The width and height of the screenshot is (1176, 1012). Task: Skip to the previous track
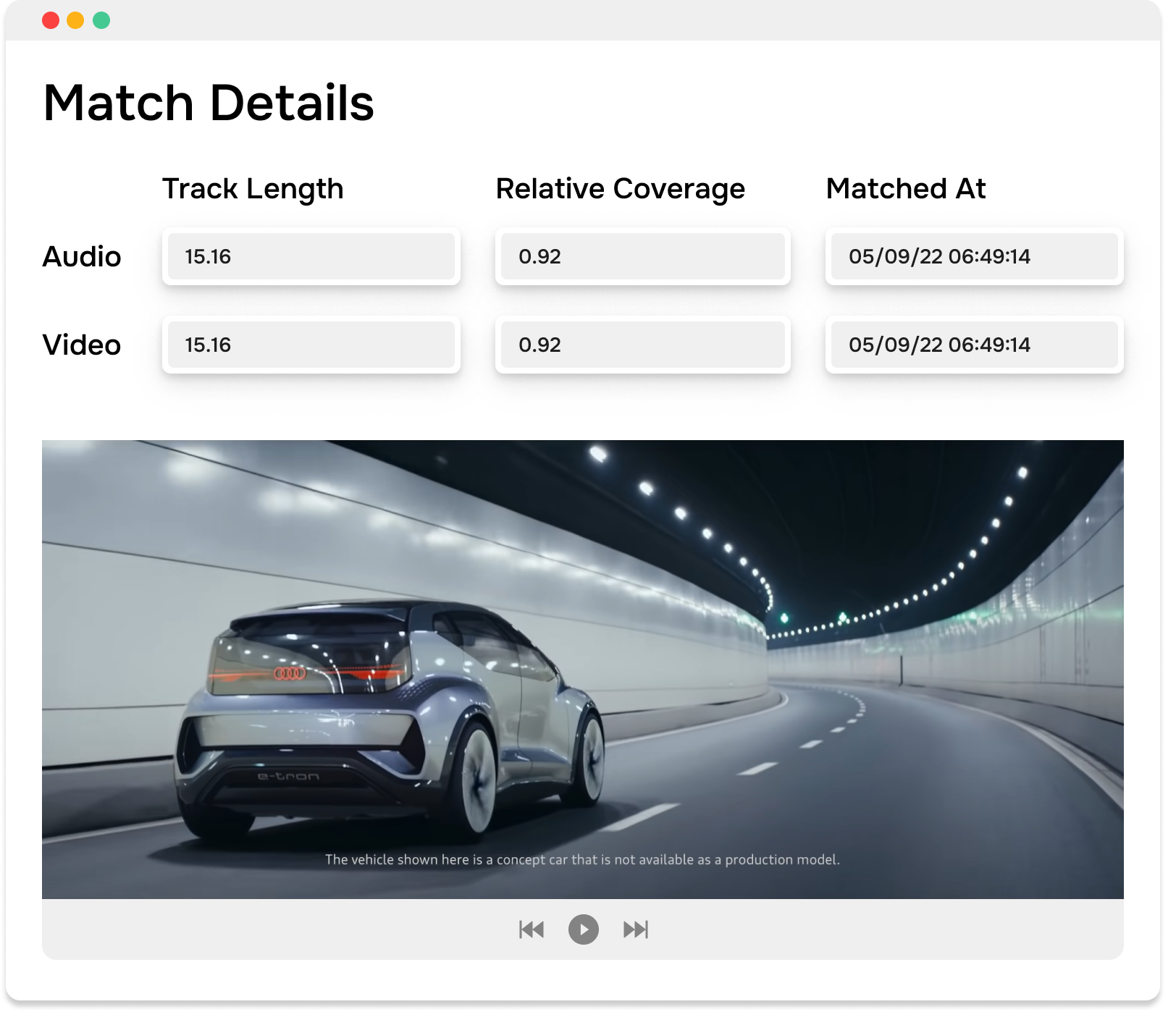tap(532, 929)
